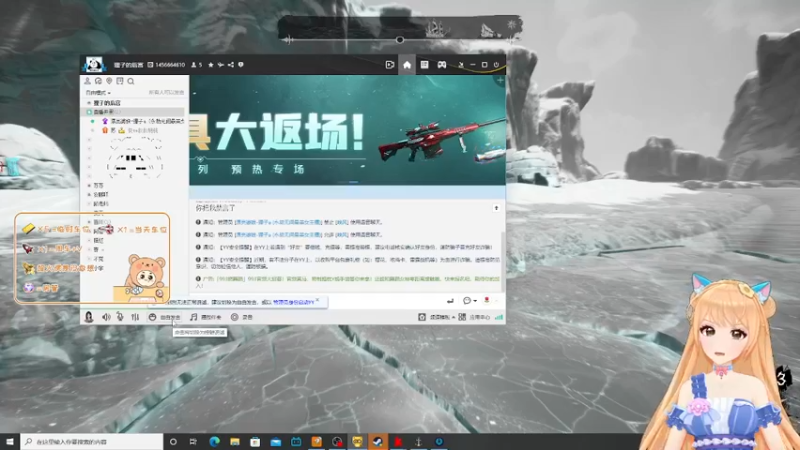The image size is (800, 450).
Task: Start the recording button
Action: (242, 317)
